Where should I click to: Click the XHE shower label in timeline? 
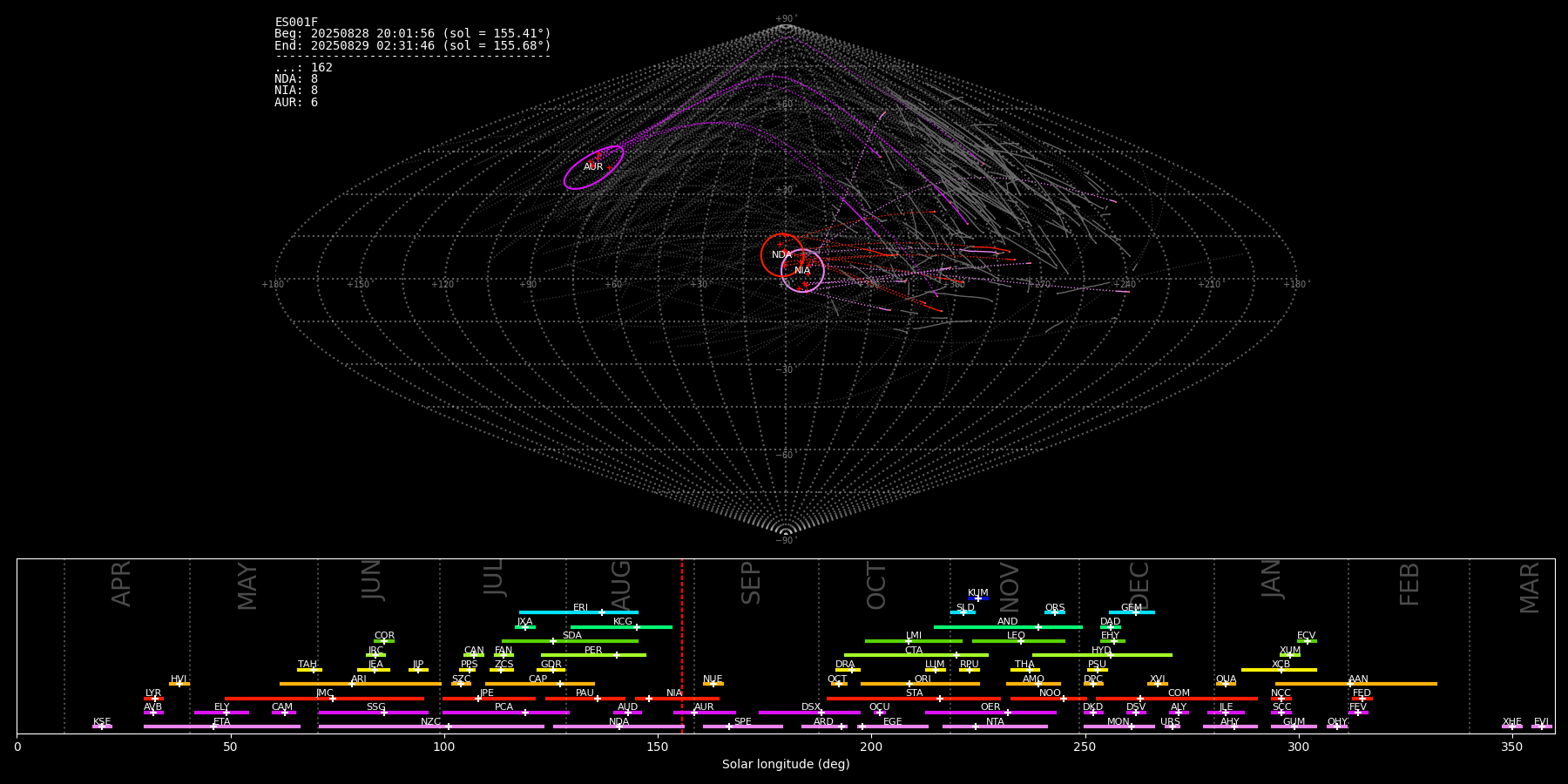tap(1512, 722)
